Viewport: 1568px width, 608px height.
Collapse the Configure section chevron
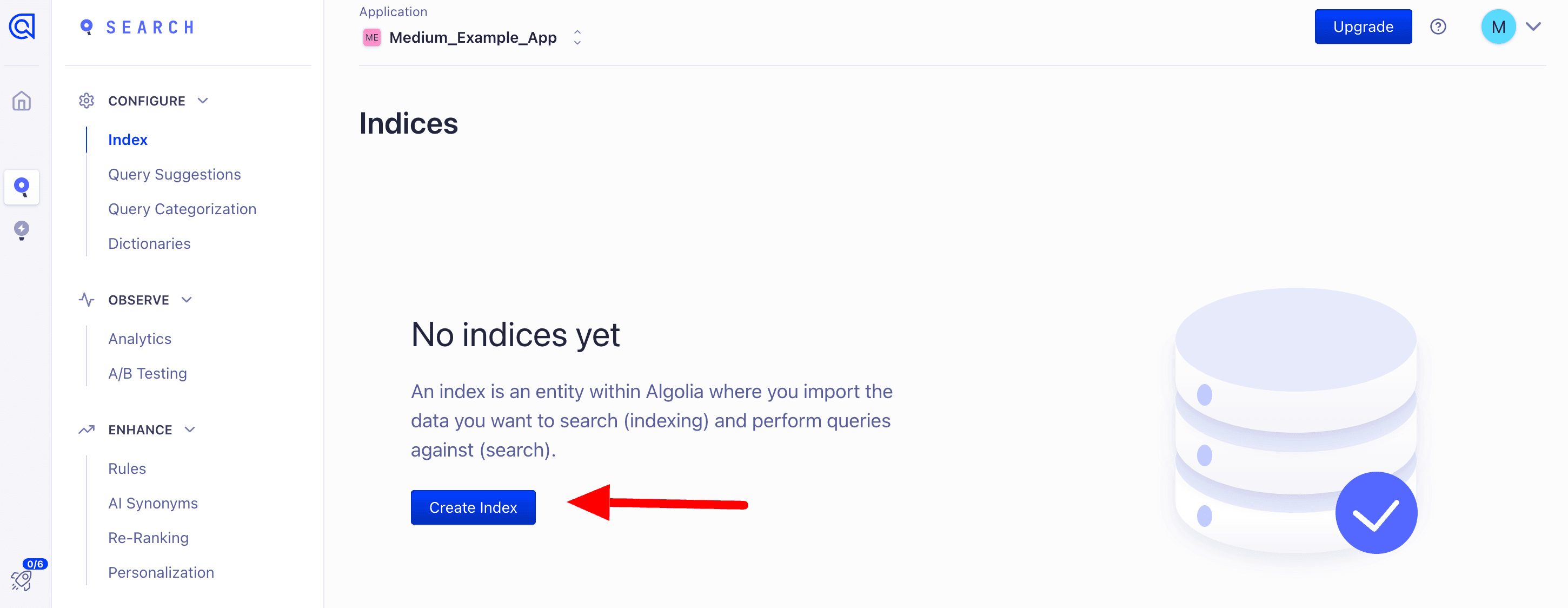(x=203, y=101)
